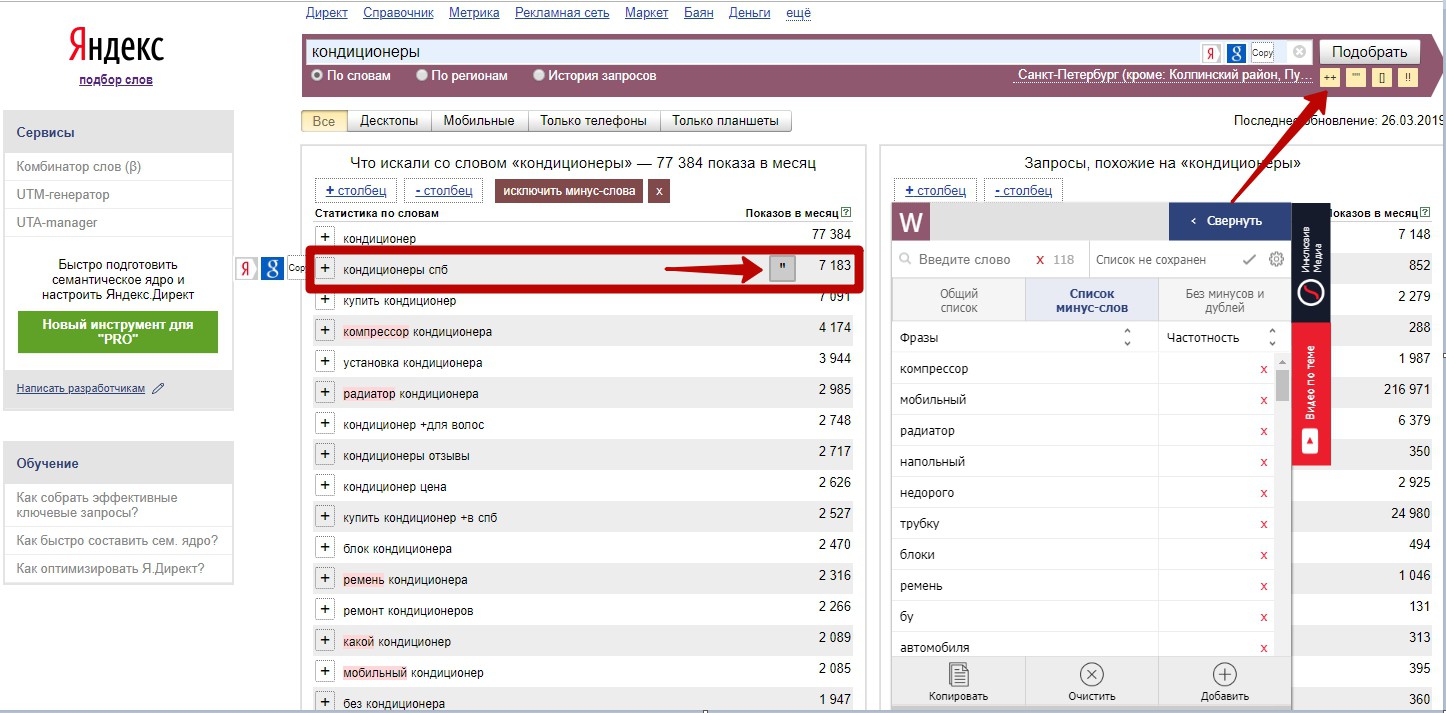Click the checkmark to save the list

point(1249,260)
